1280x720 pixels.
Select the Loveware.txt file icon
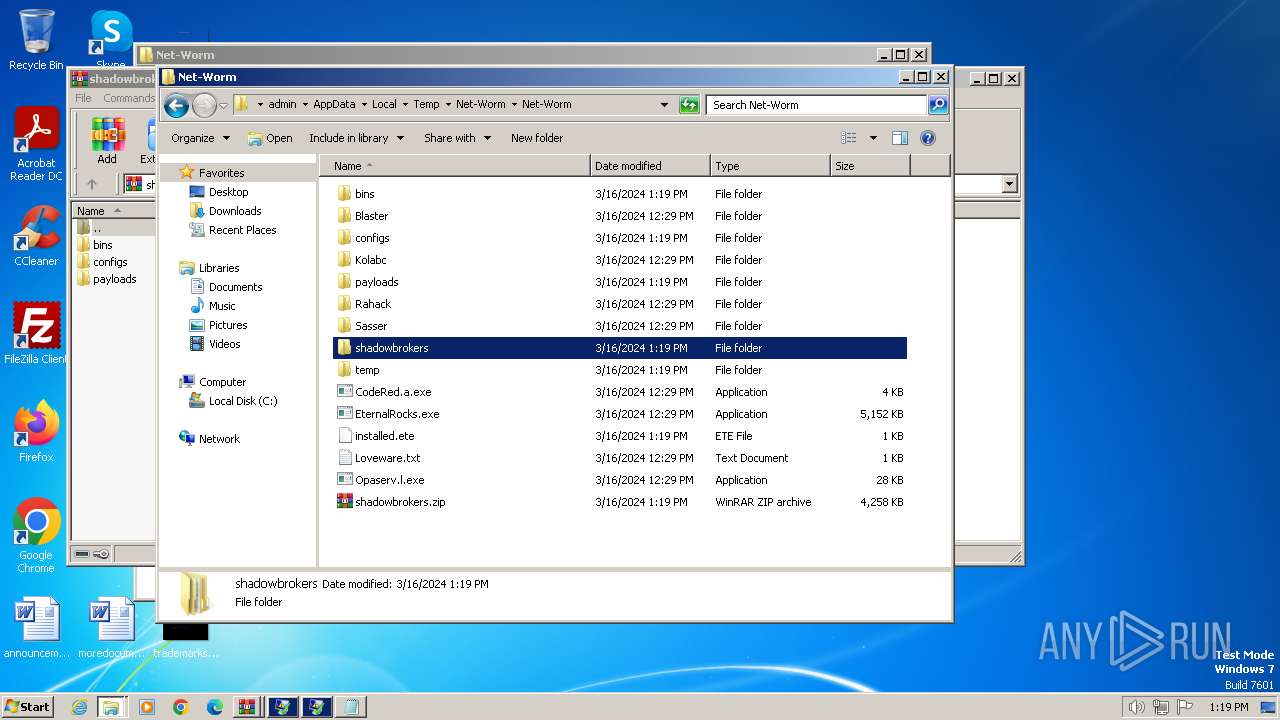344,458
